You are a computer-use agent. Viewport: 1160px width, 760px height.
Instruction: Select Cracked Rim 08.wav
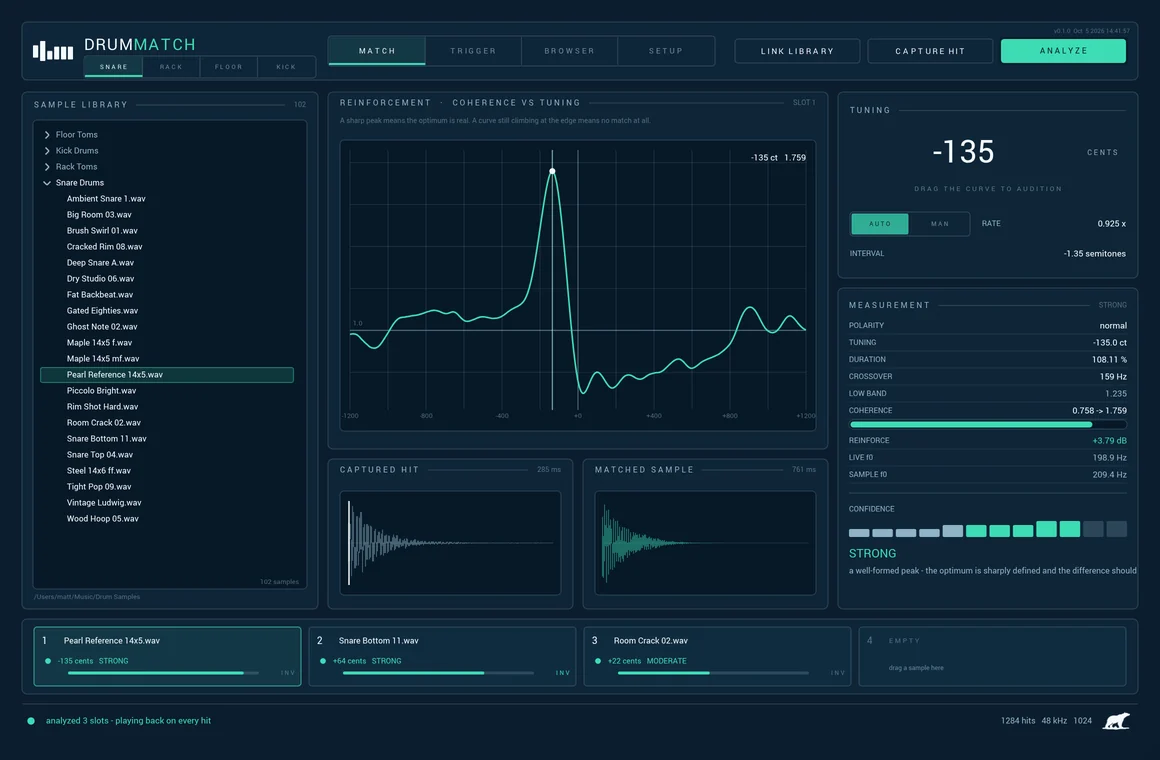pos(166,246)
